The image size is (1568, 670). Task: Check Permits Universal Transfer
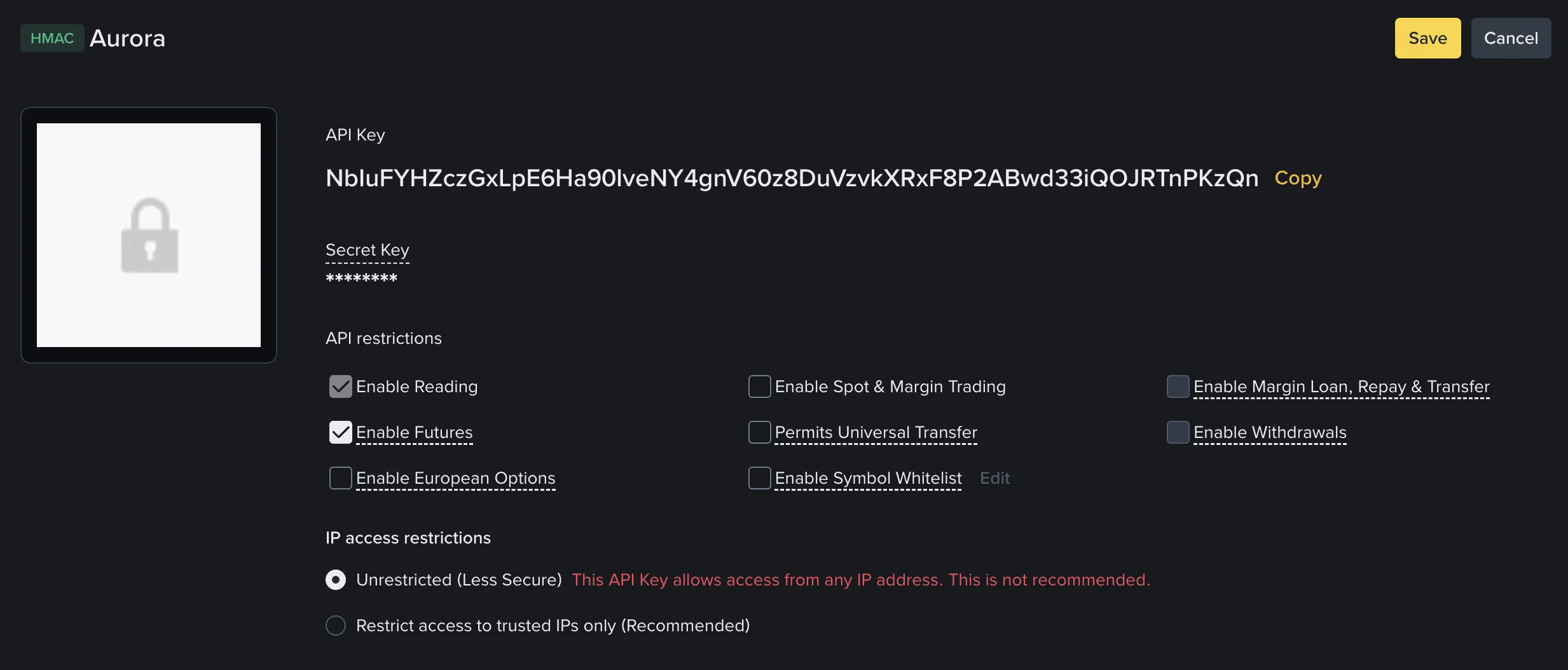[759, 432]
